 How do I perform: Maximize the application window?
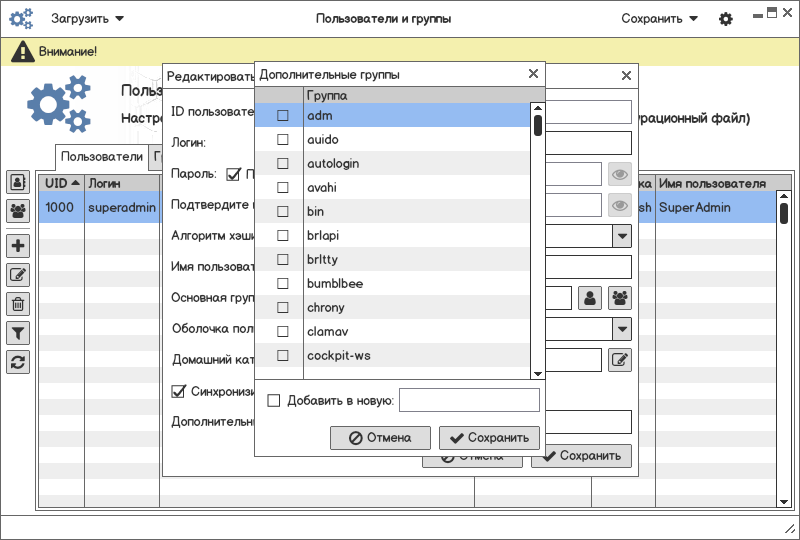coord(772,13)
